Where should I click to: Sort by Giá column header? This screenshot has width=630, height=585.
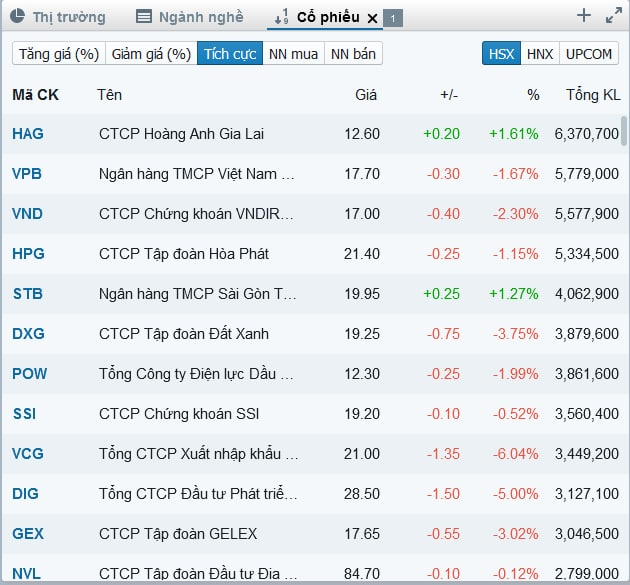tap(366, 95)
